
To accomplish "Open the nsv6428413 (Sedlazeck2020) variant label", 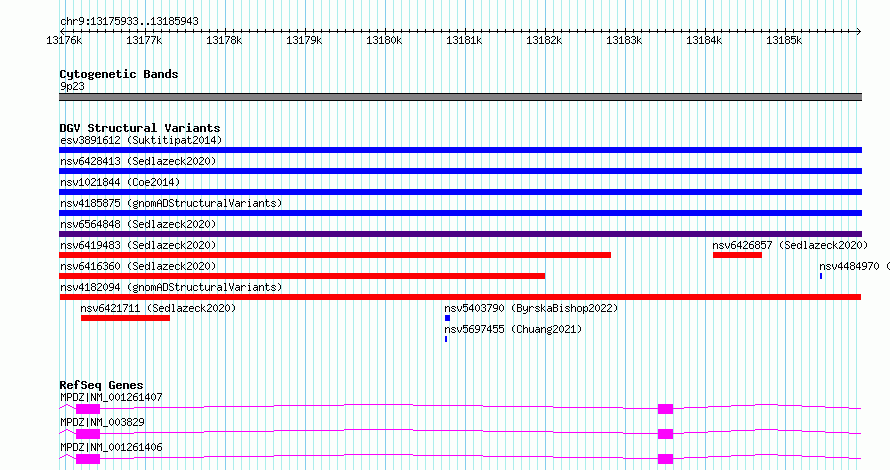I will coord(138,161).
